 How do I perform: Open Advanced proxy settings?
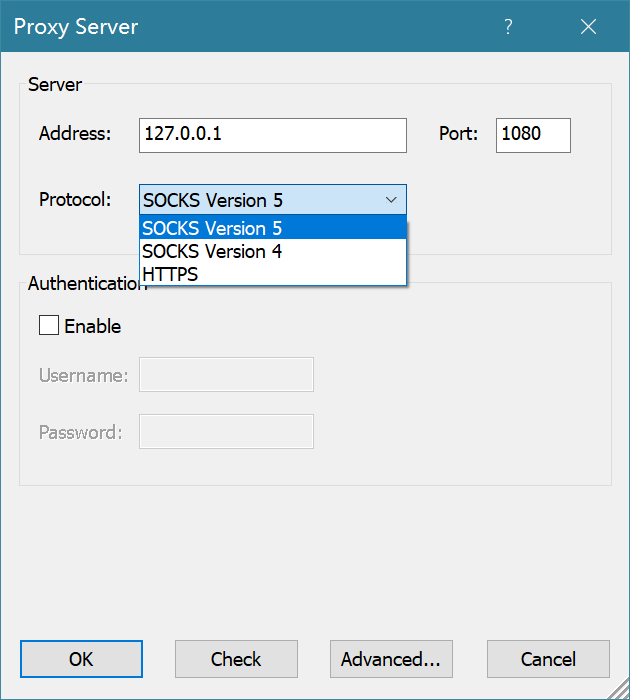point(391,659)
